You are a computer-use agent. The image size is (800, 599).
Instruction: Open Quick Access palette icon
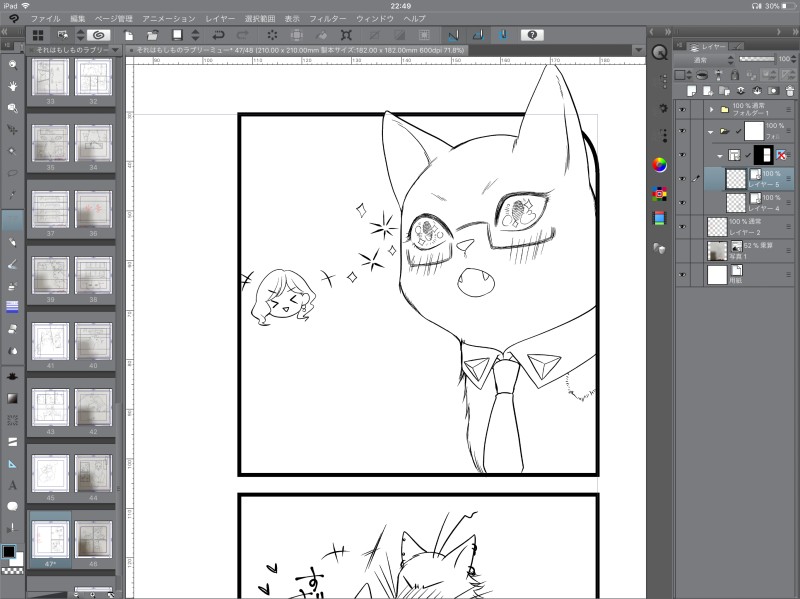pos(660,53)
